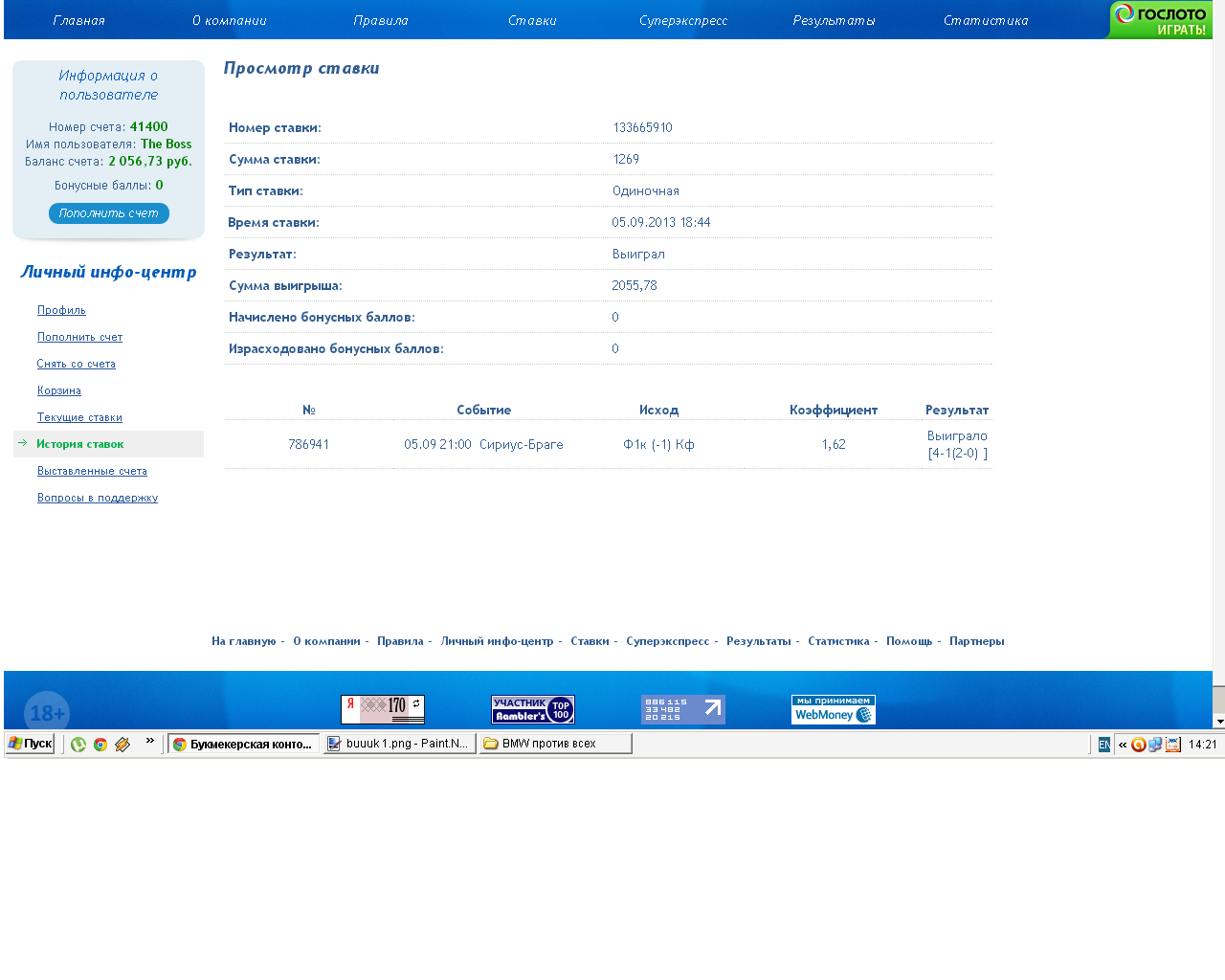This screenshot has height=980, width=1225.
Task: Click the Yandex citation counter badge
Action: pyautogui.click(x=383, y=709)
